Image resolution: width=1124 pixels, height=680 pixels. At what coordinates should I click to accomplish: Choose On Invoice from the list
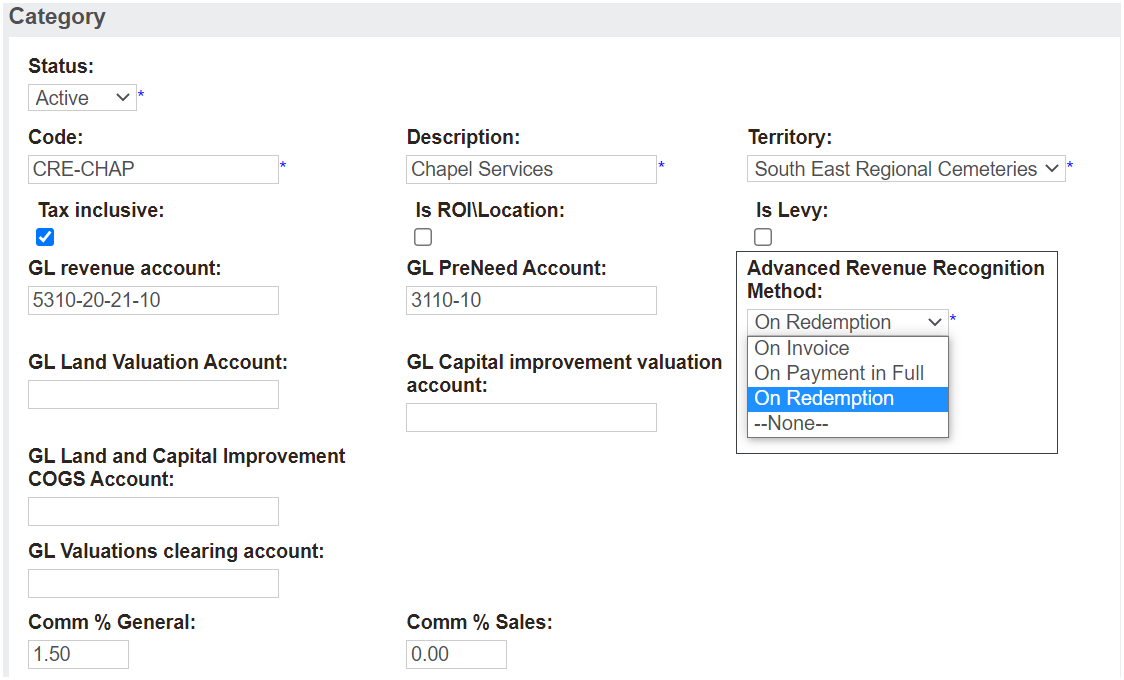click(x=848, y=348)
